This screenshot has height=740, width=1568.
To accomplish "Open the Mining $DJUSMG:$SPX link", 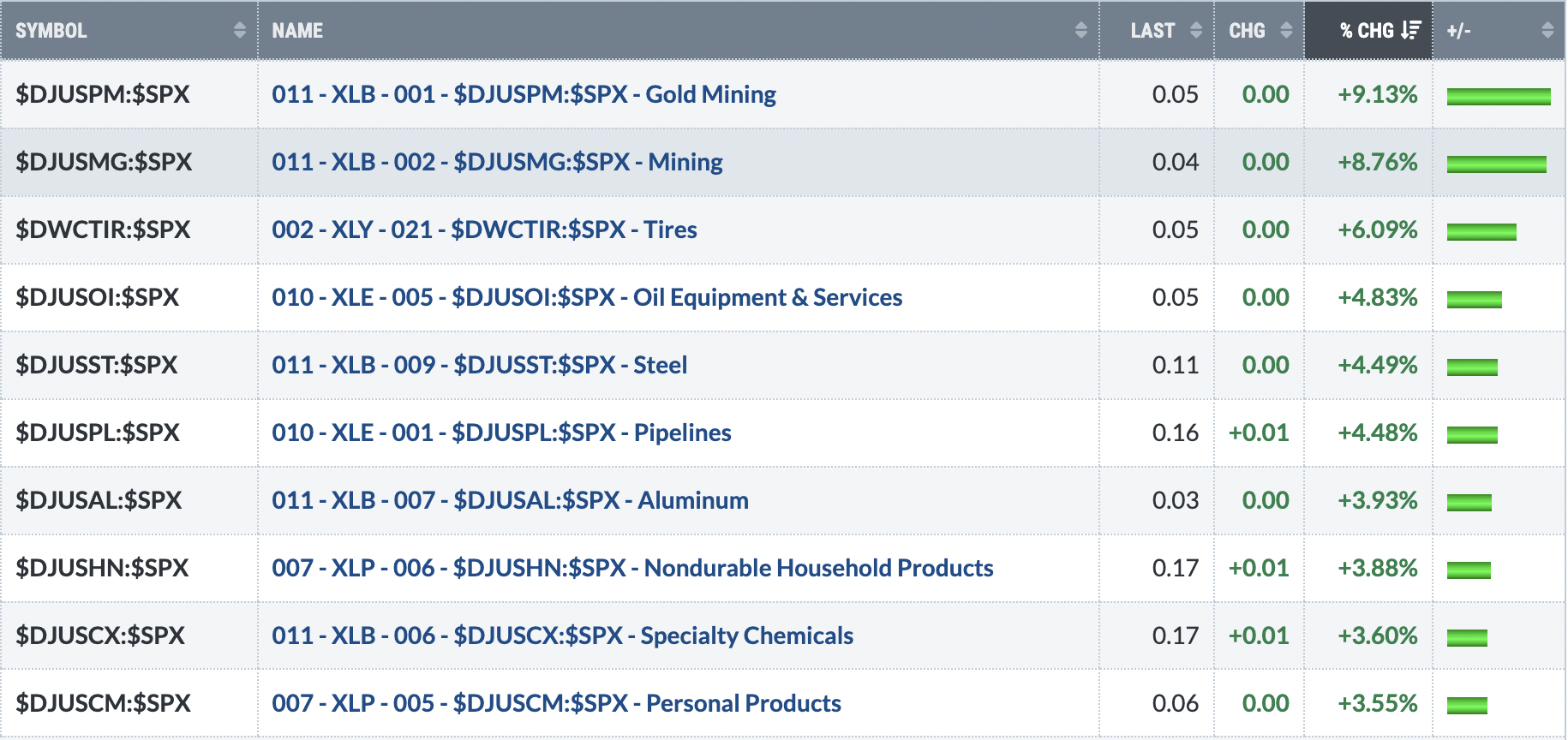I will (498, 162).
